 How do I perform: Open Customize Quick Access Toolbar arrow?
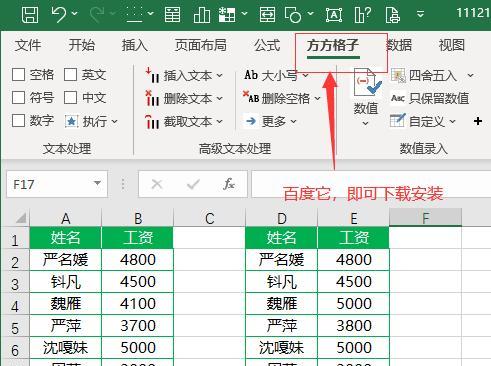point(420,14)
